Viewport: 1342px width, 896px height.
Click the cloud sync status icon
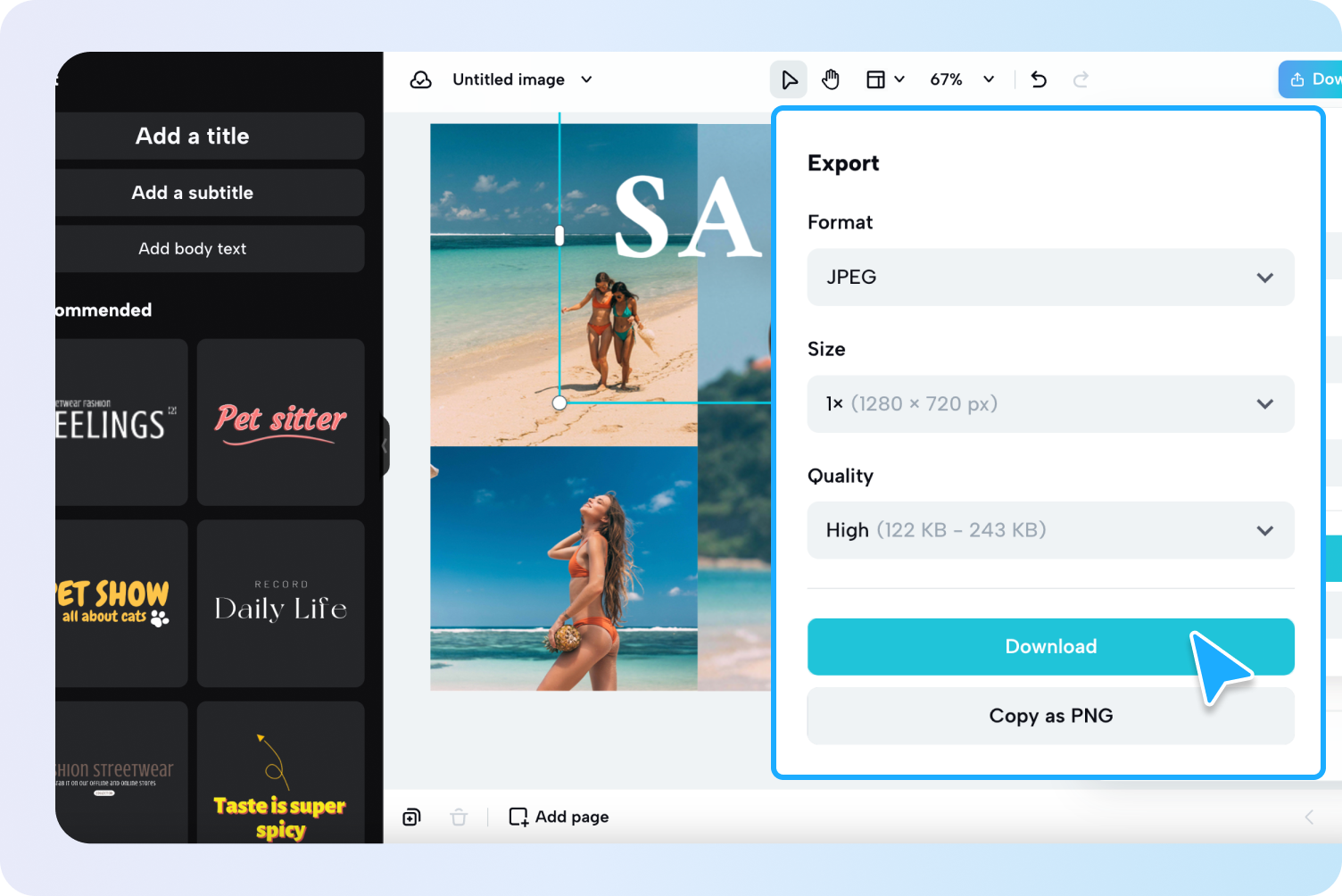420,79
